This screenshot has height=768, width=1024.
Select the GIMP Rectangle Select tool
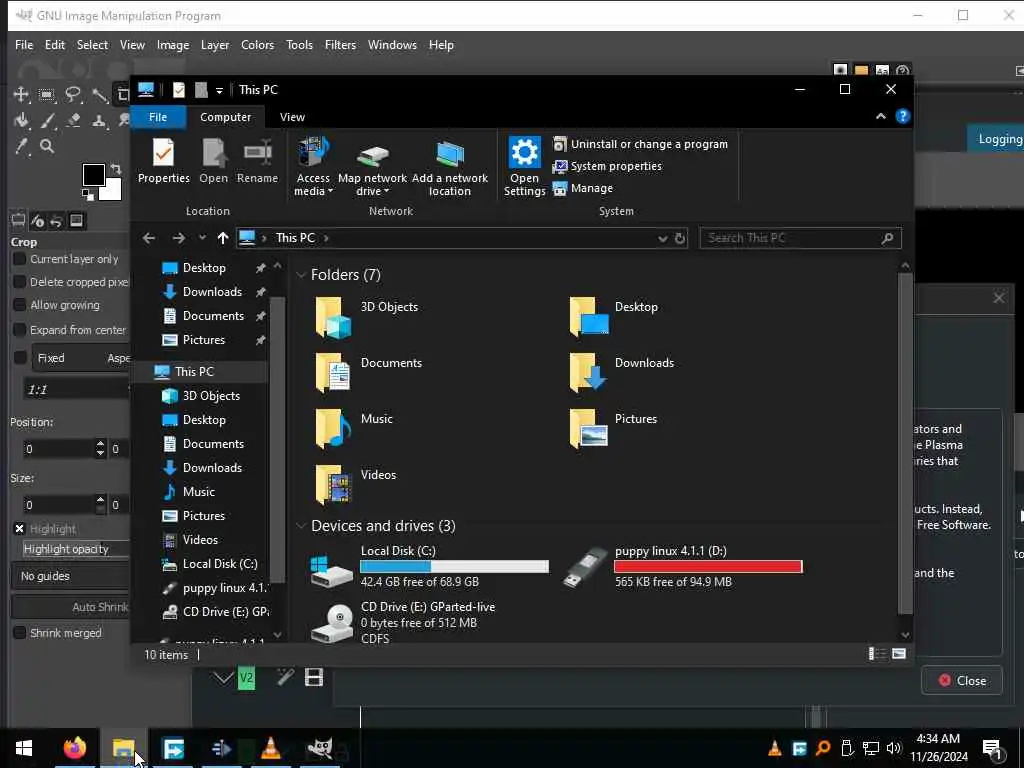click(46, 95)
